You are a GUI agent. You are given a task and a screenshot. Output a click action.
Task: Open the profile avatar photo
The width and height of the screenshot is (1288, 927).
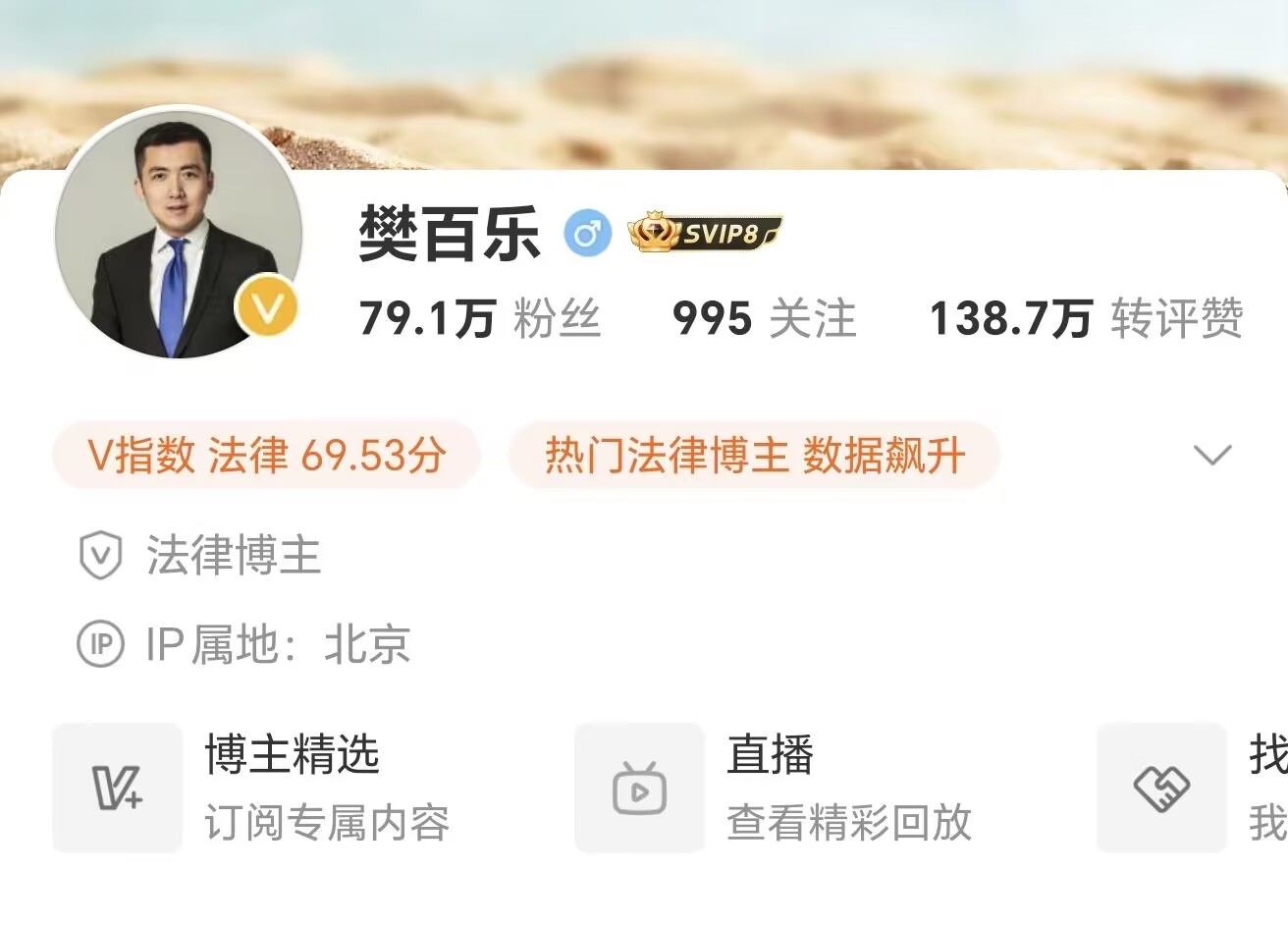[x=178, y=233]
